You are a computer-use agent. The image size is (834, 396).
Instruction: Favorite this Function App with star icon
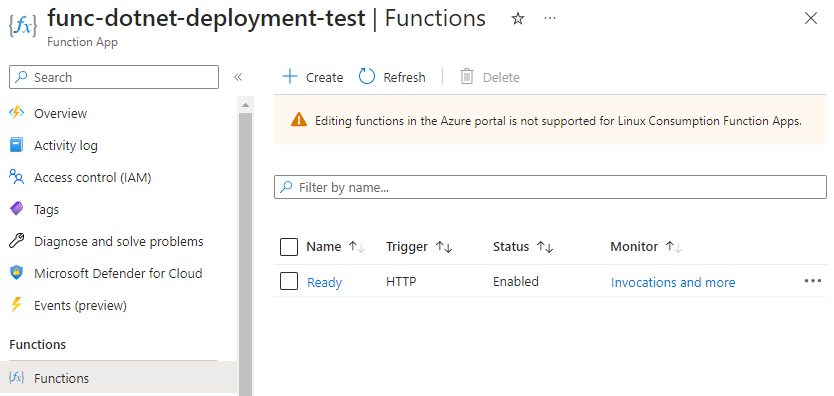[x=518, y=19]
